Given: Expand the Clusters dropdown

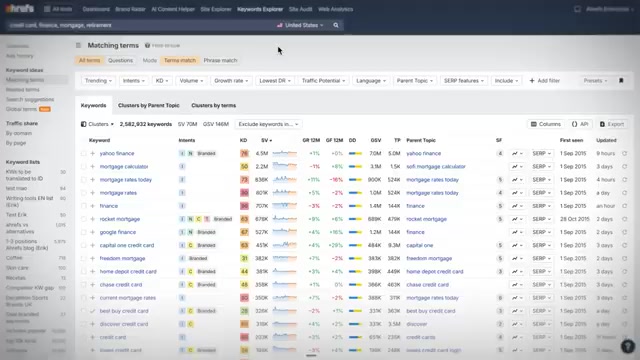Looking at the screenshot, I should coord(97,124).
